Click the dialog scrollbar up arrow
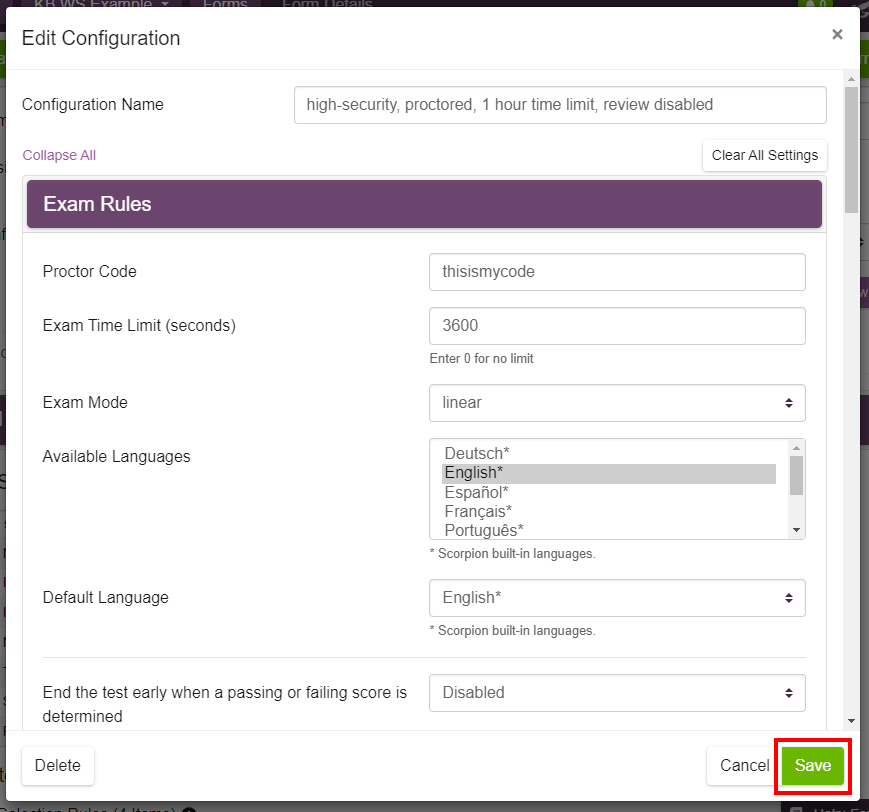Viewport: 869px width, 812px height. [x=851, y=79]
